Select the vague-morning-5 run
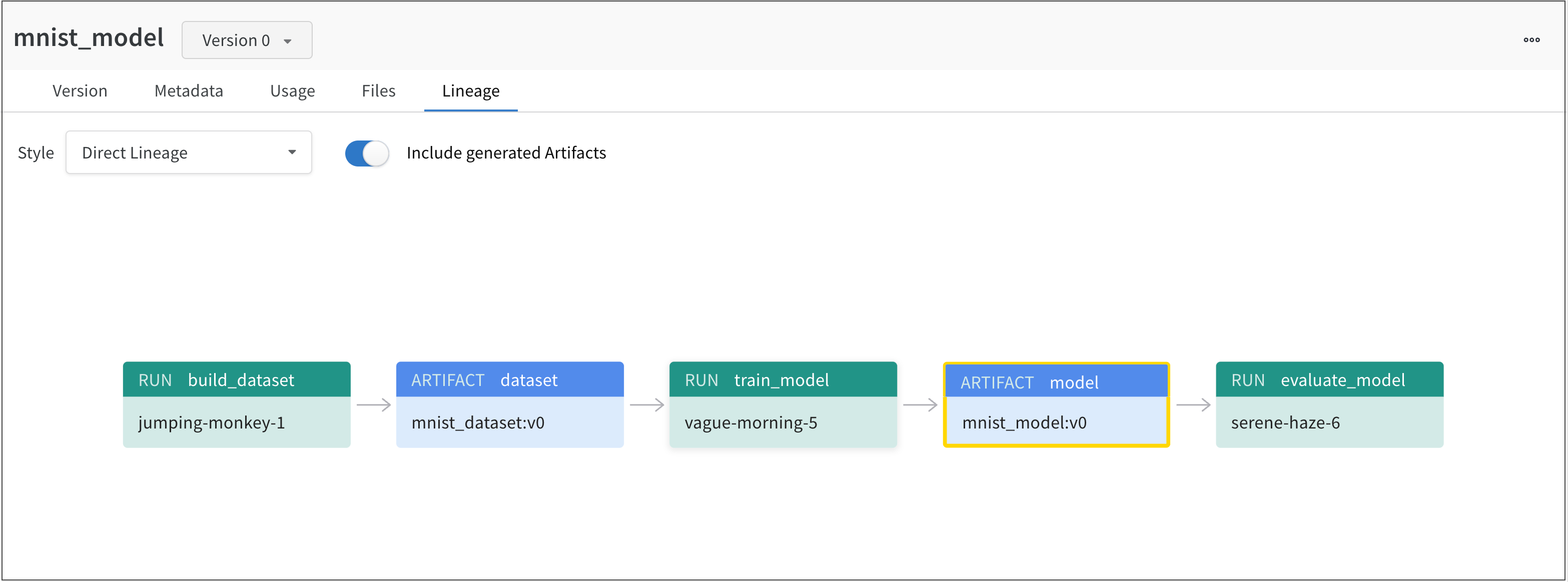Viewport: 1568px width, 582px height. coord(783,422)
